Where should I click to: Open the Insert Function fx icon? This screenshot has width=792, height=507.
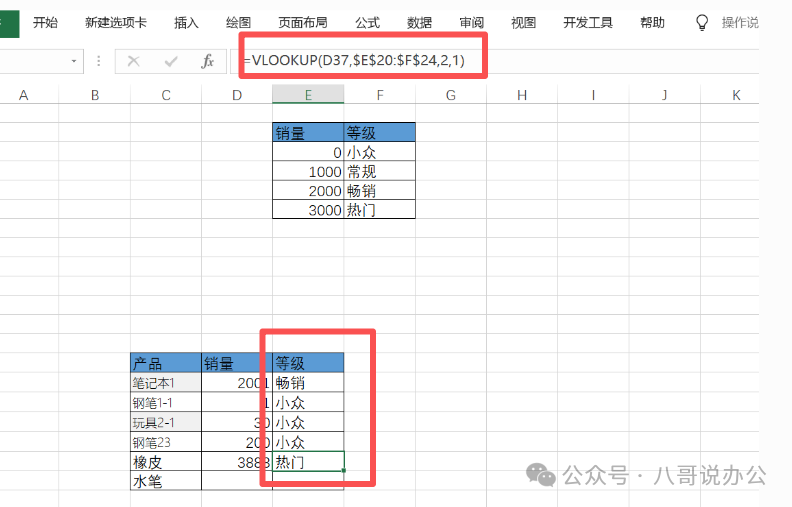click(x=207, y=62)
